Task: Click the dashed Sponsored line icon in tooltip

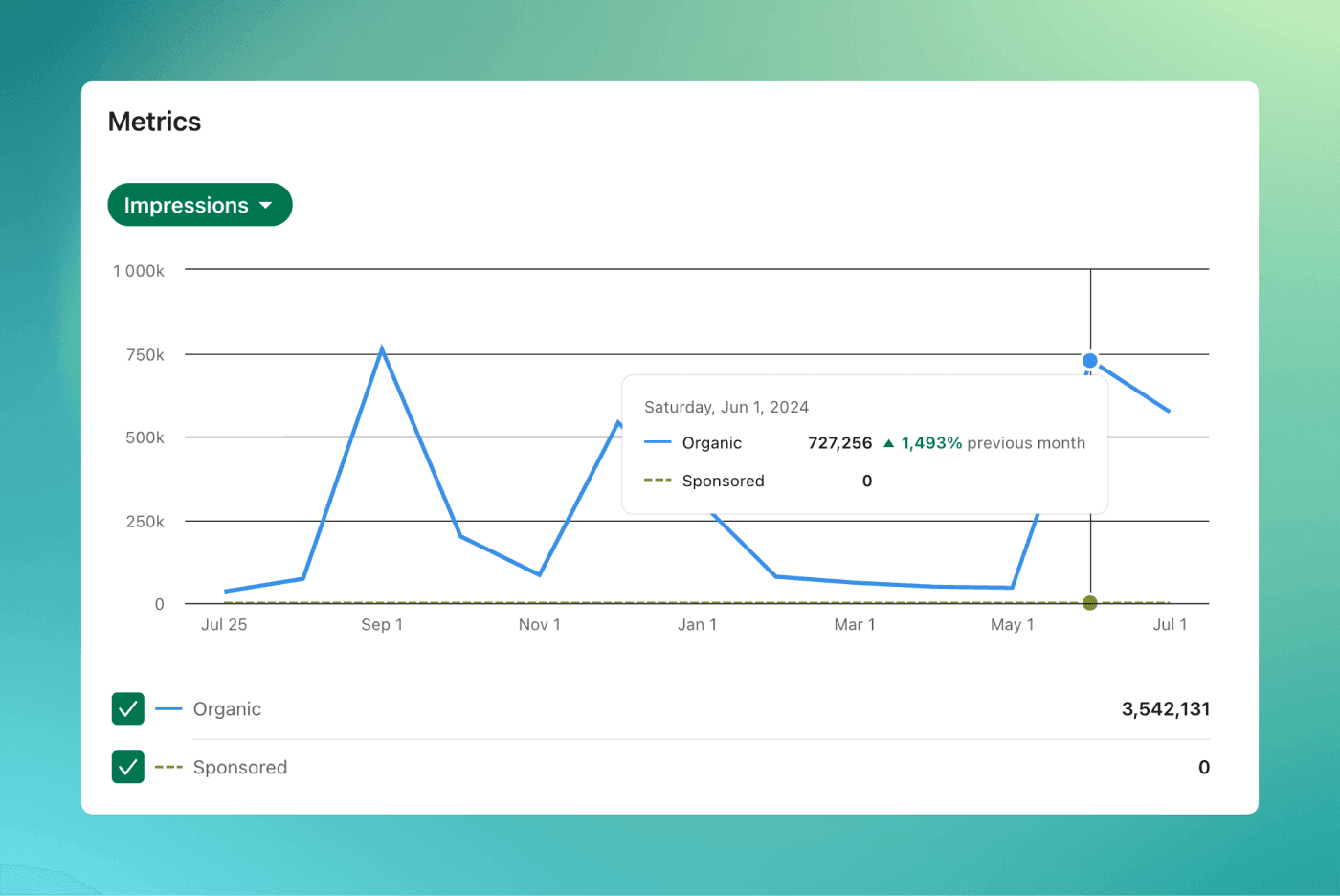Action: (658, 481)
